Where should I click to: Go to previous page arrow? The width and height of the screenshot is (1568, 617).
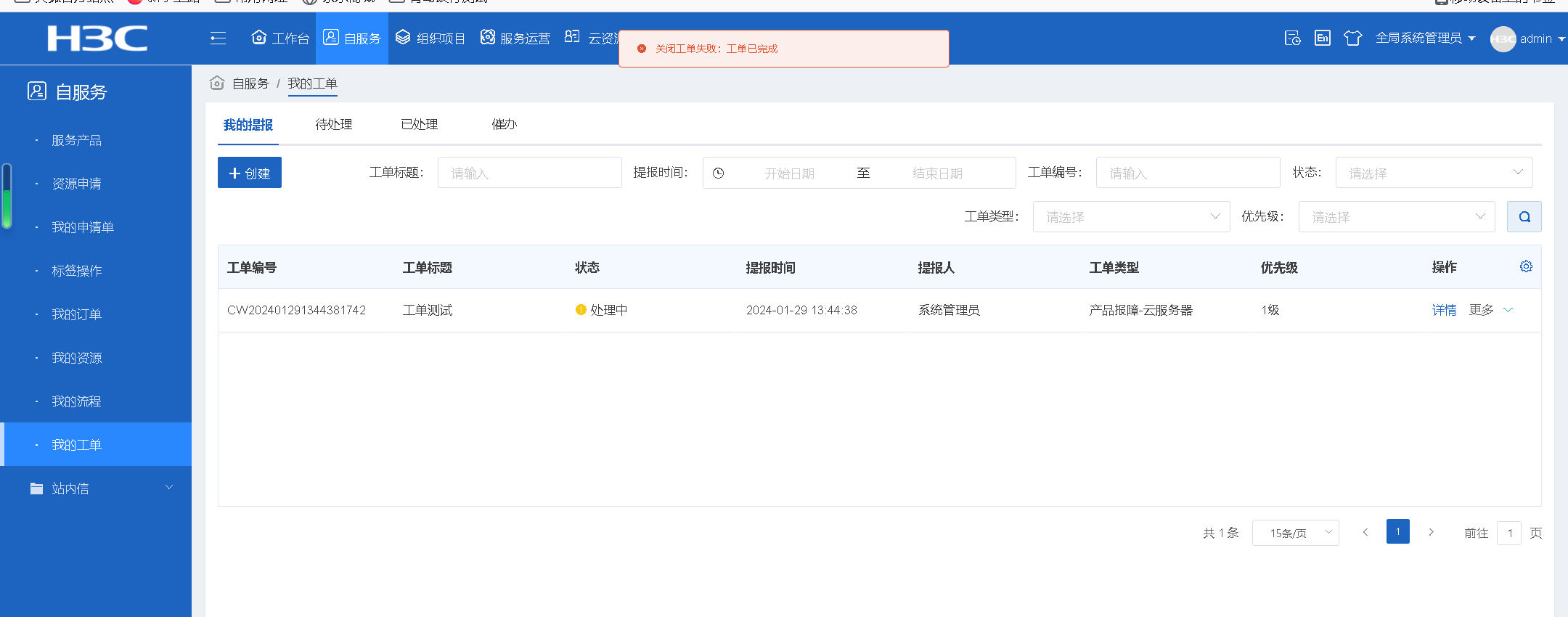1365,532
